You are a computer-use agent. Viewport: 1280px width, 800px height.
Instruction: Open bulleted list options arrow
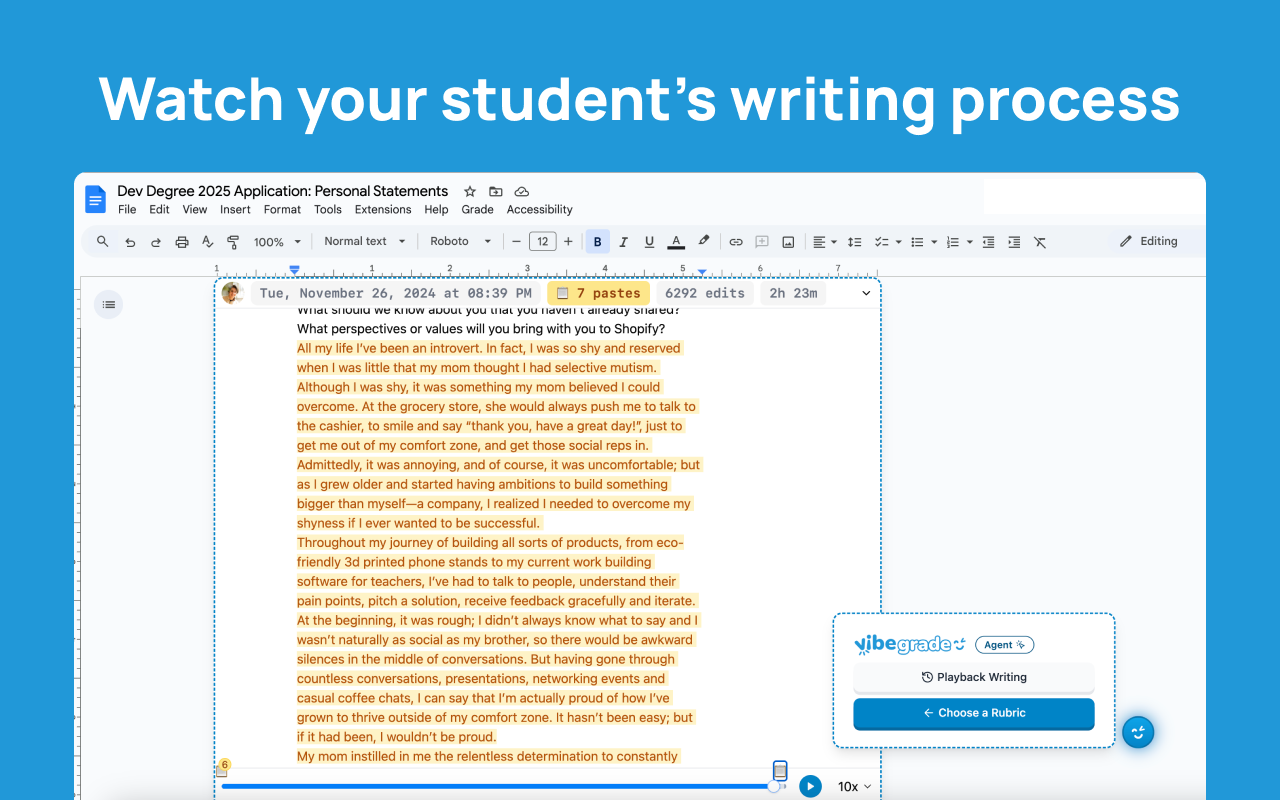coord(934,242)
